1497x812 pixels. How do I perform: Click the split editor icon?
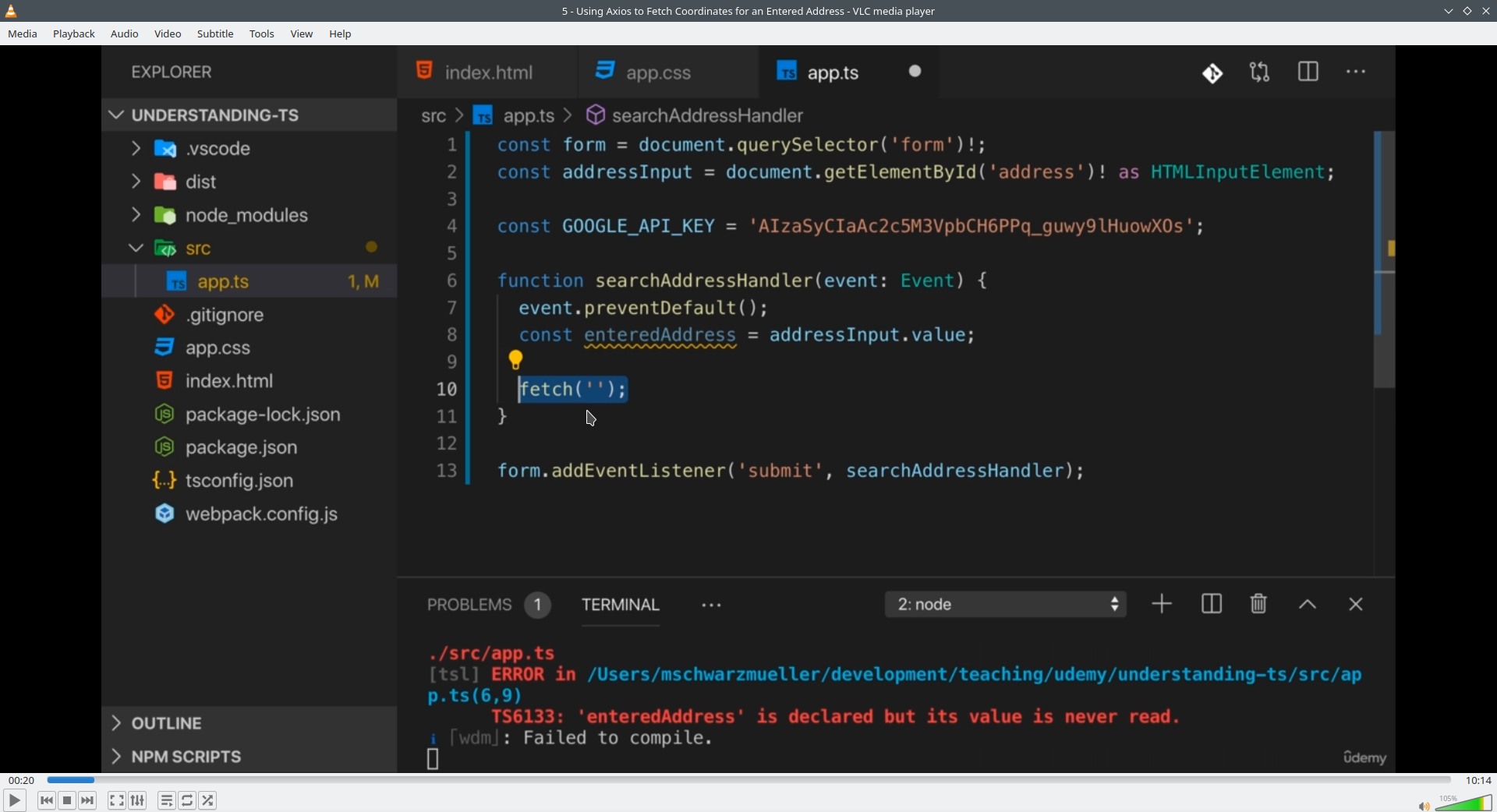[x=1308, y=72]
